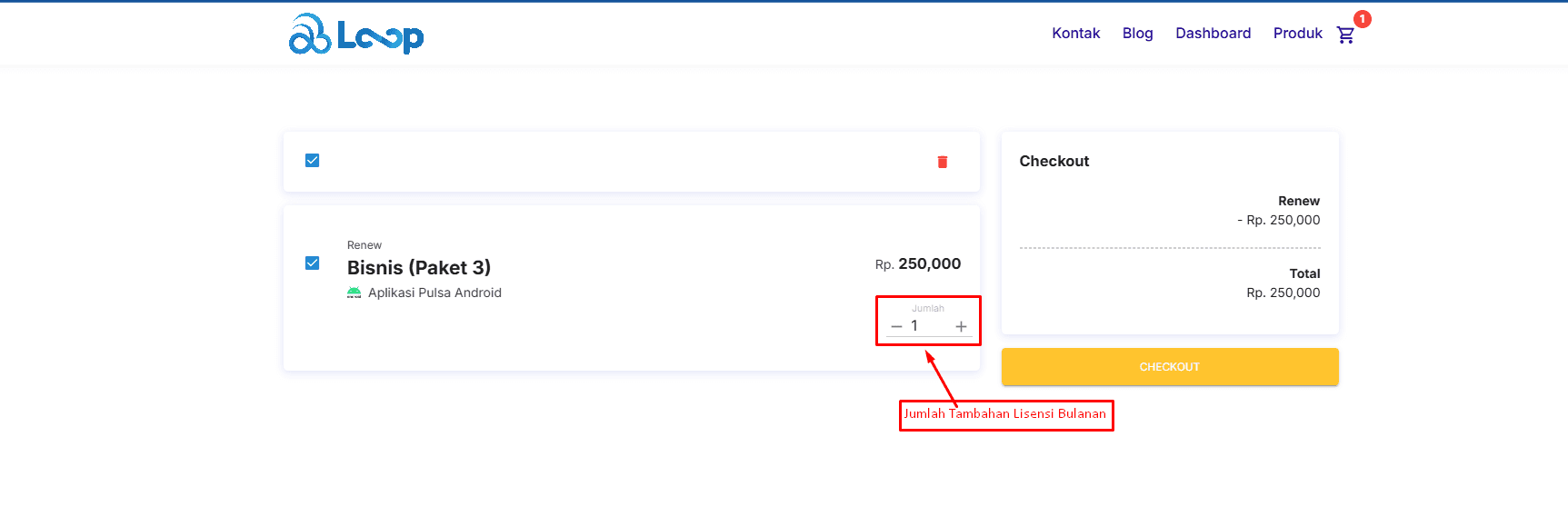Click the Bisnis (Paket 3) product title
This screenshot has width=1568, height=526.
(418, 267)
